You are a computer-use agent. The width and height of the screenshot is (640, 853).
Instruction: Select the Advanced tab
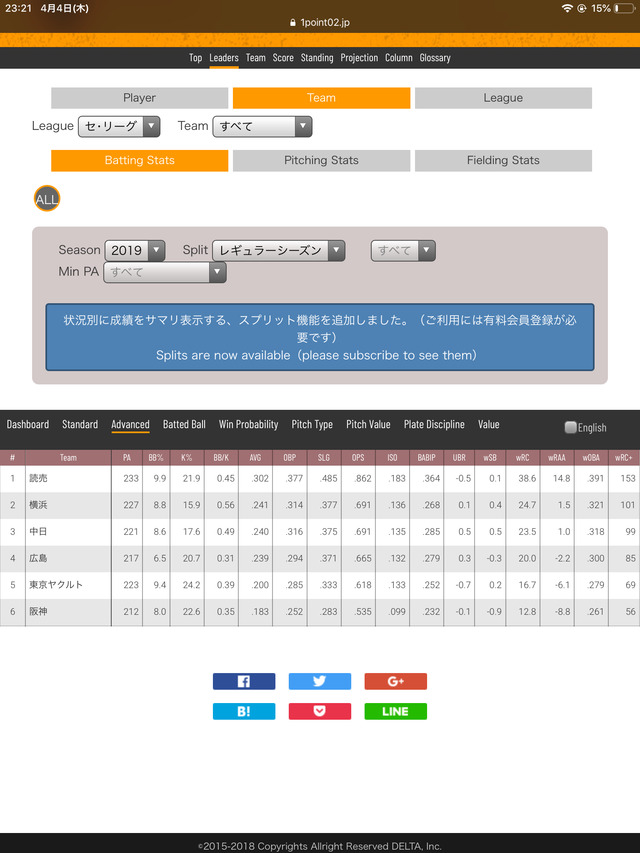[x=130, y=424]
